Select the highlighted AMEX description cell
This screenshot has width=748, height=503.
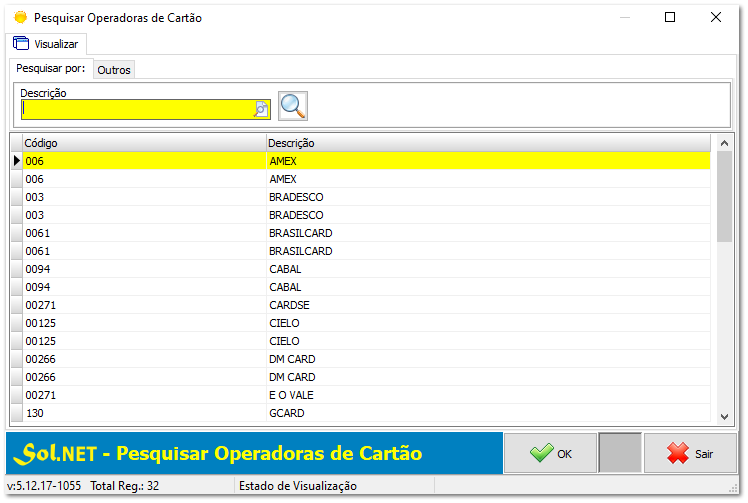pyautogui.click(x=488, y=161)
